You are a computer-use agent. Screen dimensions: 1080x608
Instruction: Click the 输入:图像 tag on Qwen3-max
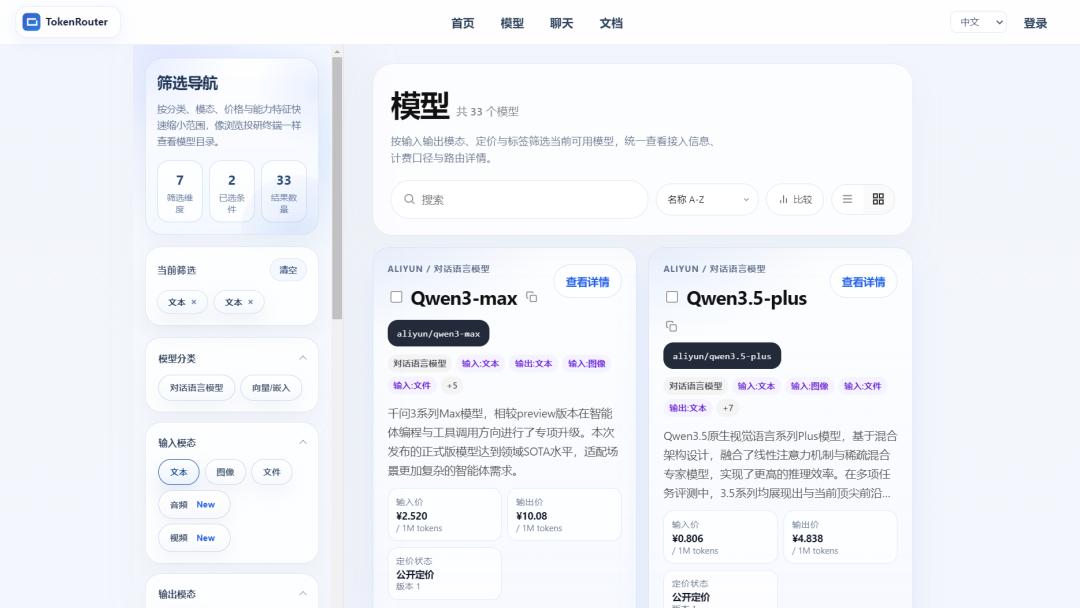coord(586,364)
